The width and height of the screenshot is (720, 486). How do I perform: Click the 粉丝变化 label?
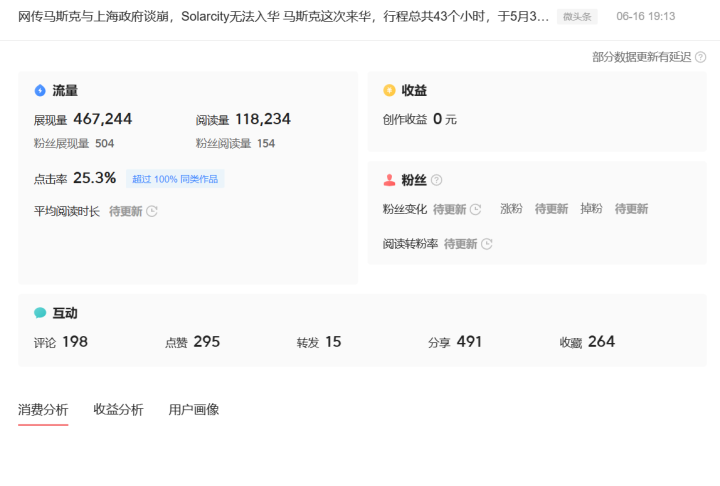[405, 209]
